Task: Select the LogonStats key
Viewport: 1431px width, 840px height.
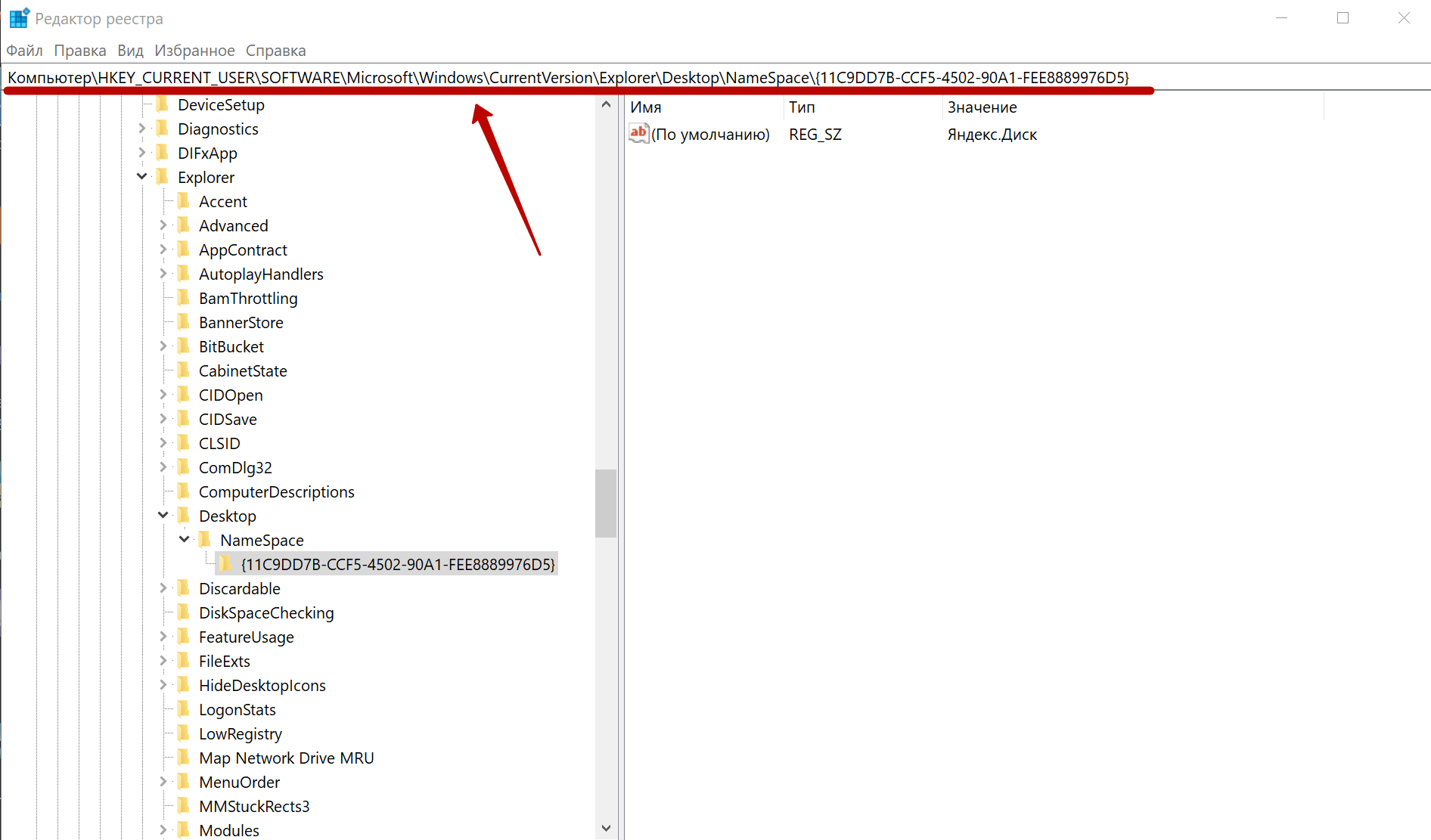Action: tap(237, 710)
